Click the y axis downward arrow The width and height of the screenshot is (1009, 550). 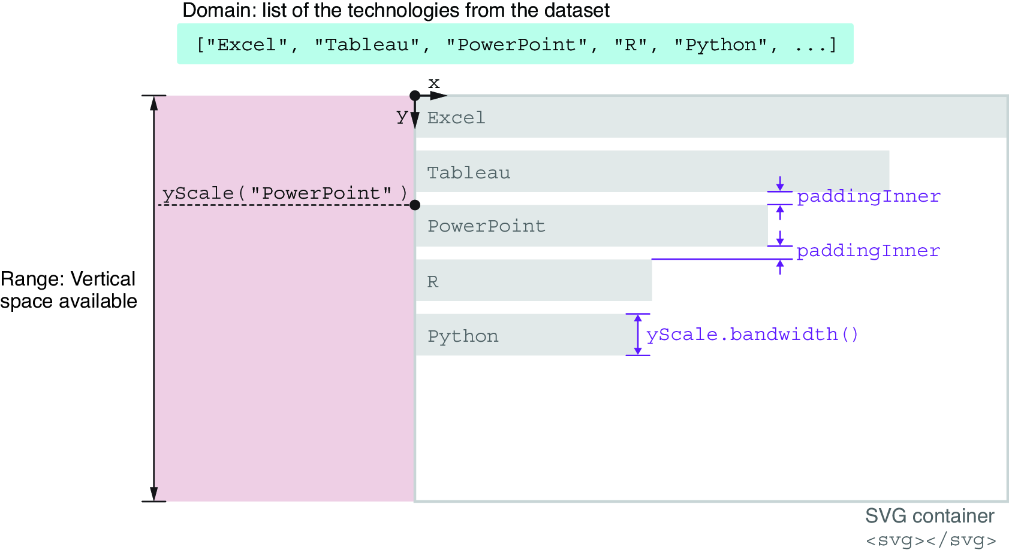pos(415,113)
